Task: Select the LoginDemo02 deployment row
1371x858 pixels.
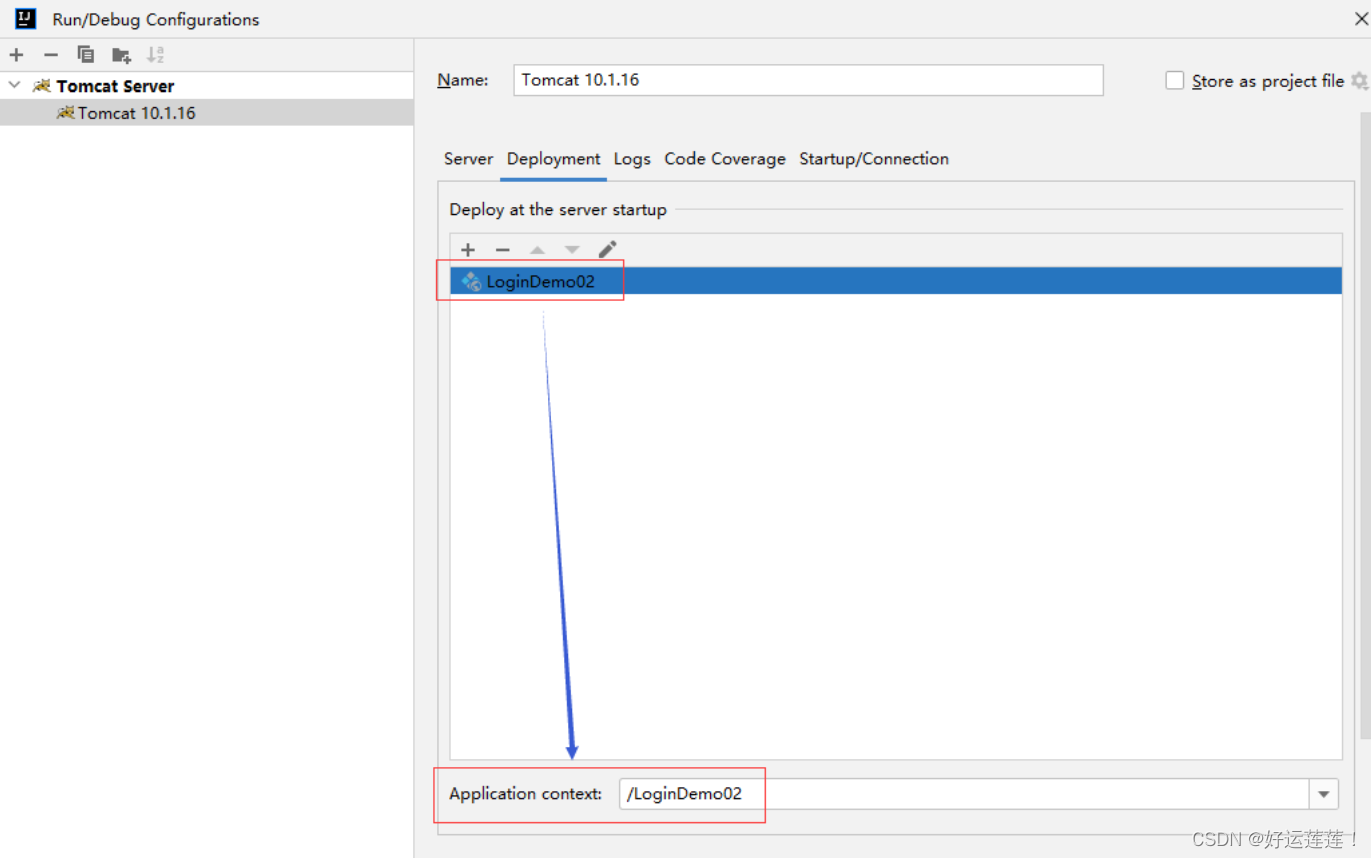Action: pos(896,281)
